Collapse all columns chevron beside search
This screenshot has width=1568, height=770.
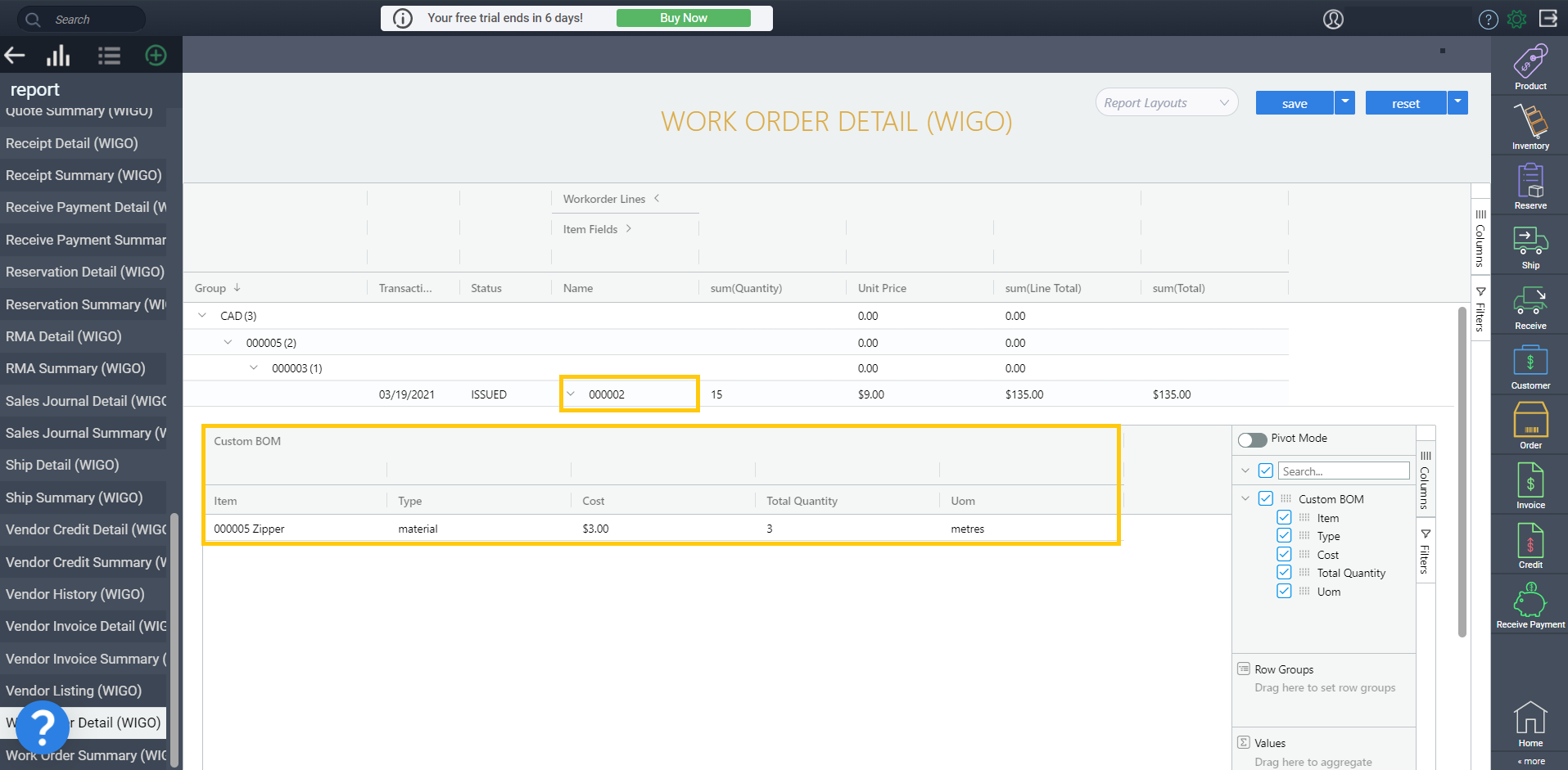(1245, 471)
